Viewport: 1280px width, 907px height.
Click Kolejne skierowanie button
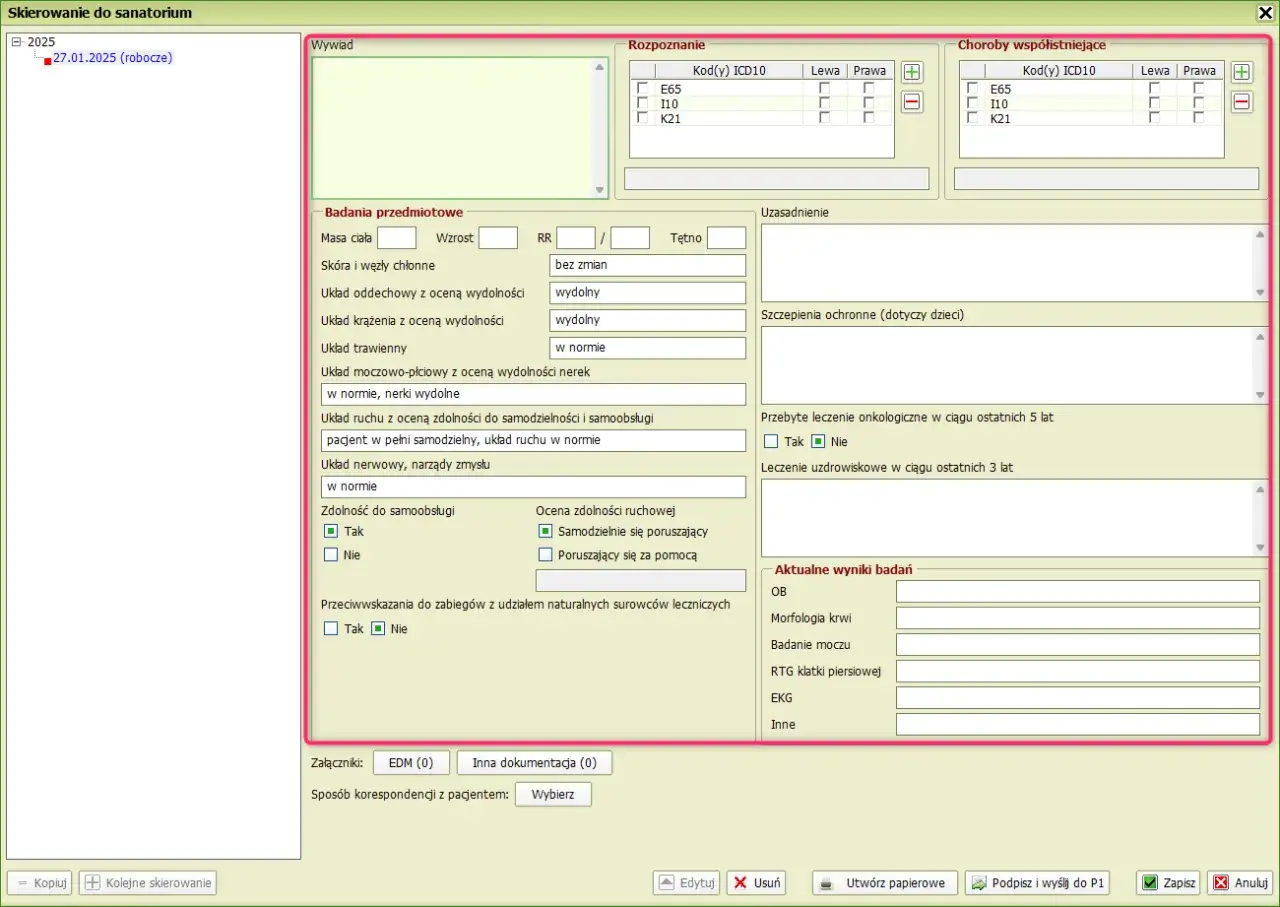(x=148, y=883)
